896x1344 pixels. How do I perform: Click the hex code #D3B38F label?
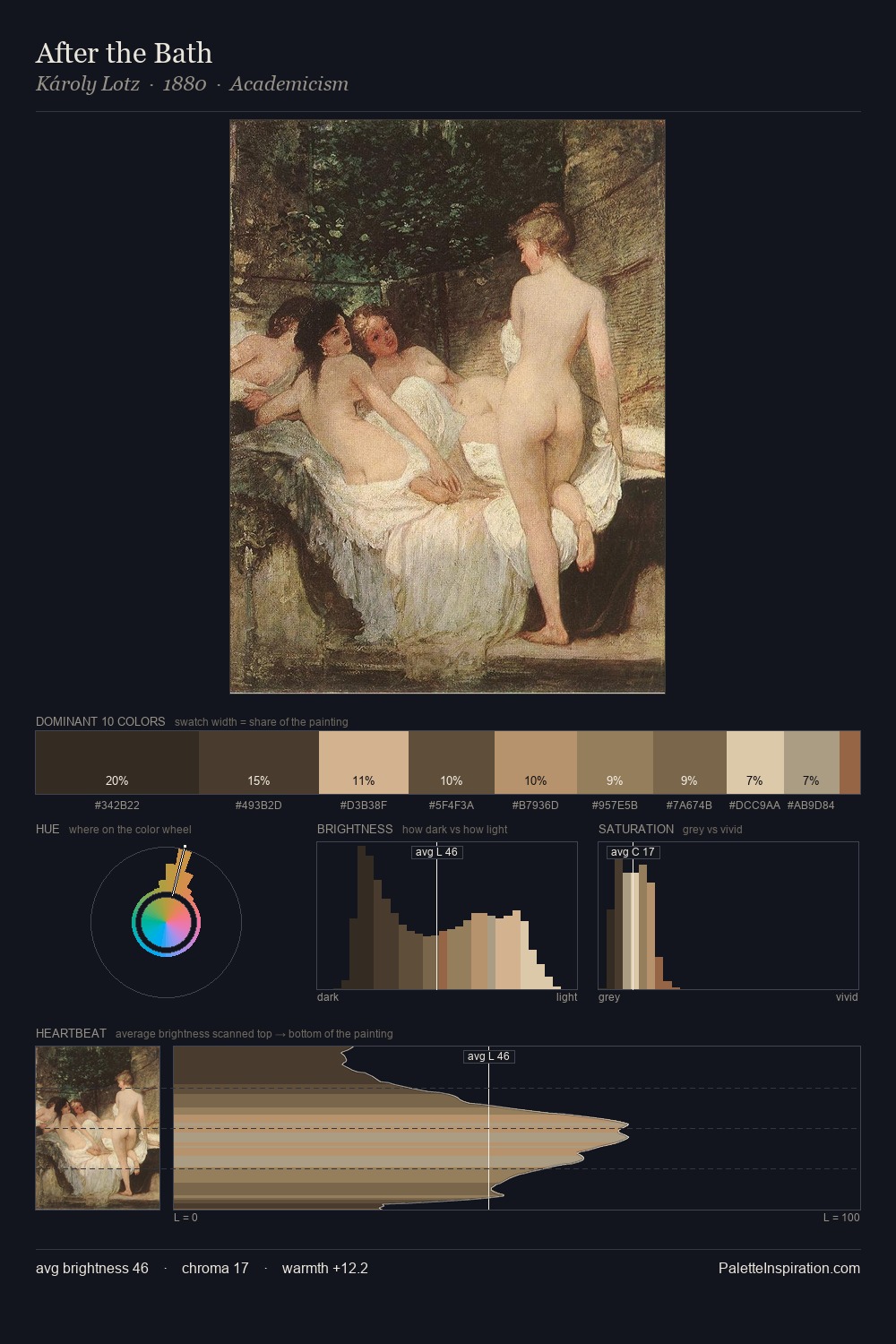364,806
